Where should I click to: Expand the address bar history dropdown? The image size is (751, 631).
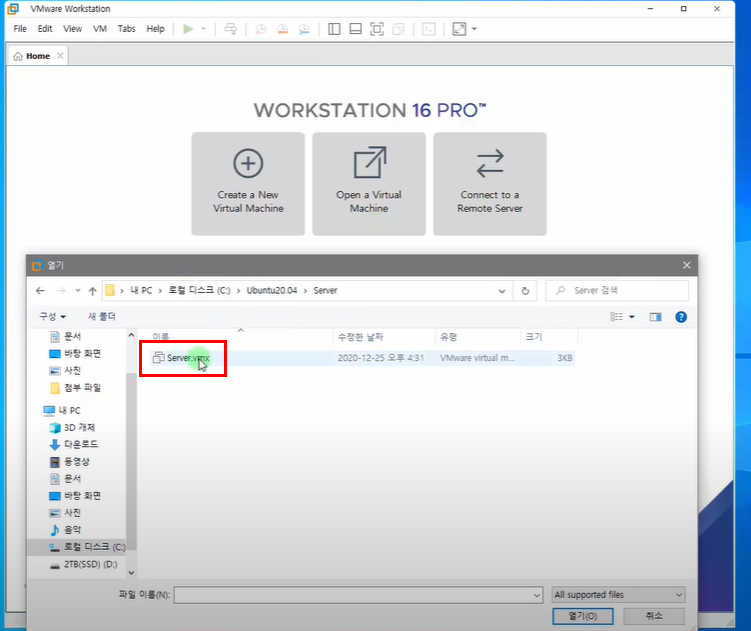coord(501,291)
